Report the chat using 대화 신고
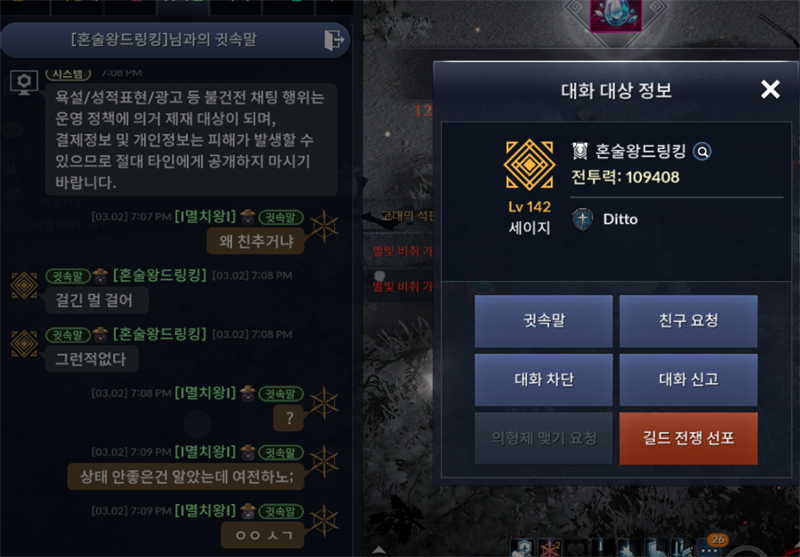Viewport: 800px width, 557px height. [688, 380]
